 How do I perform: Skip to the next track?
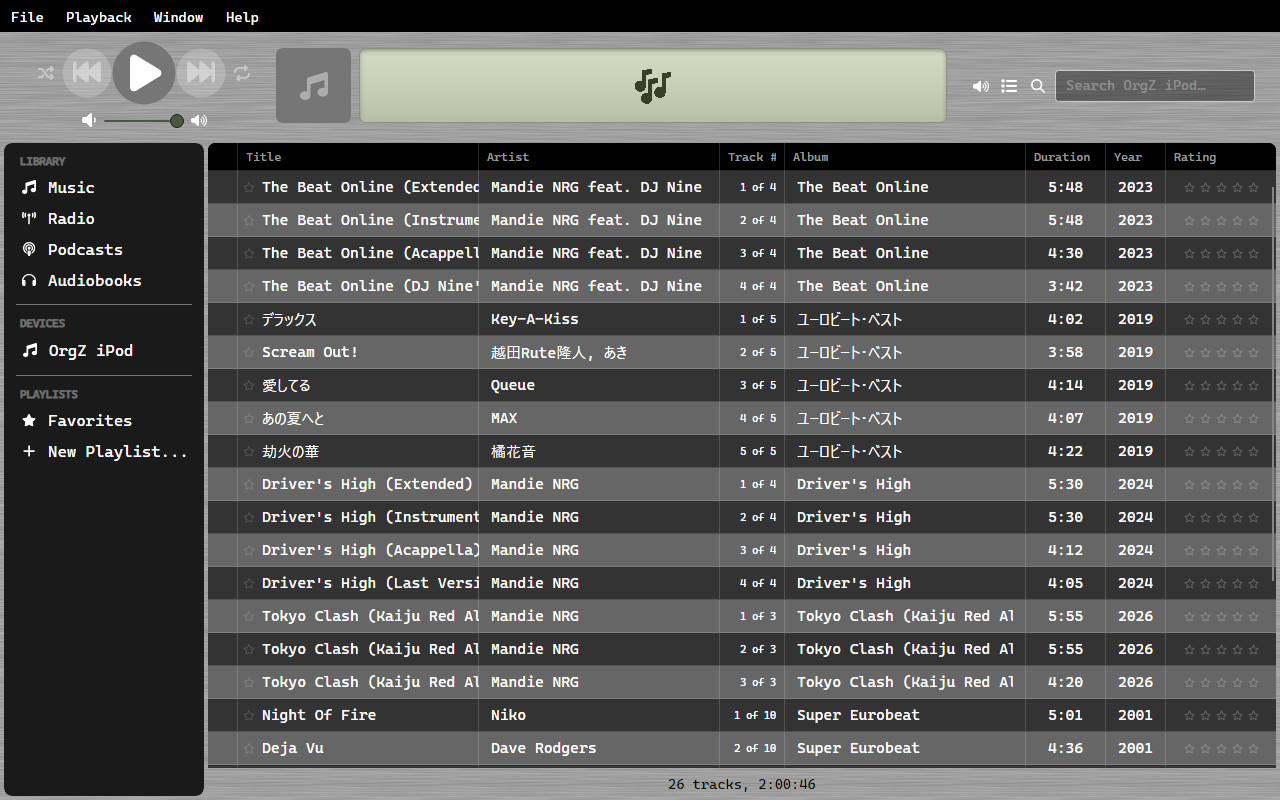coord(201,72)
